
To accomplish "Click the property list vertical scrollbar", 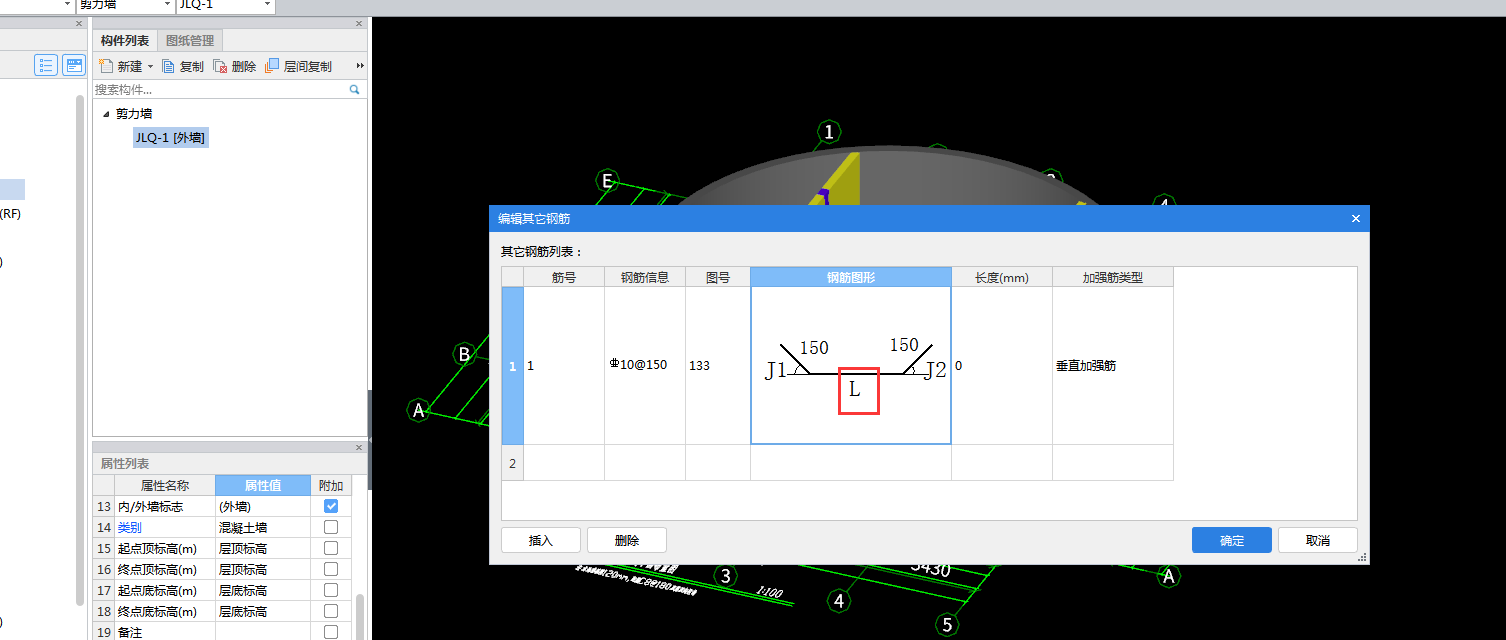I will tap(360, 618).
